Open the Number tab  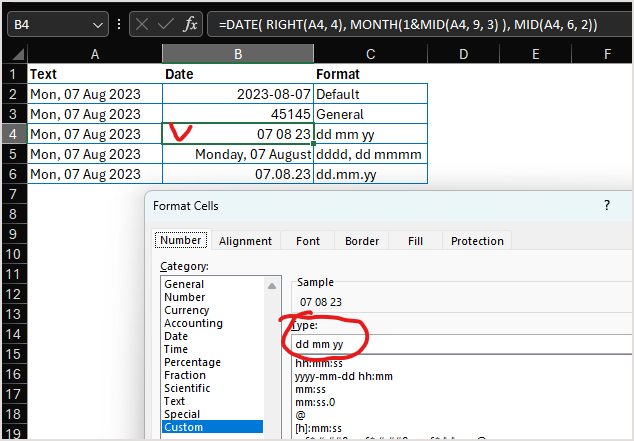pos(181,240)
